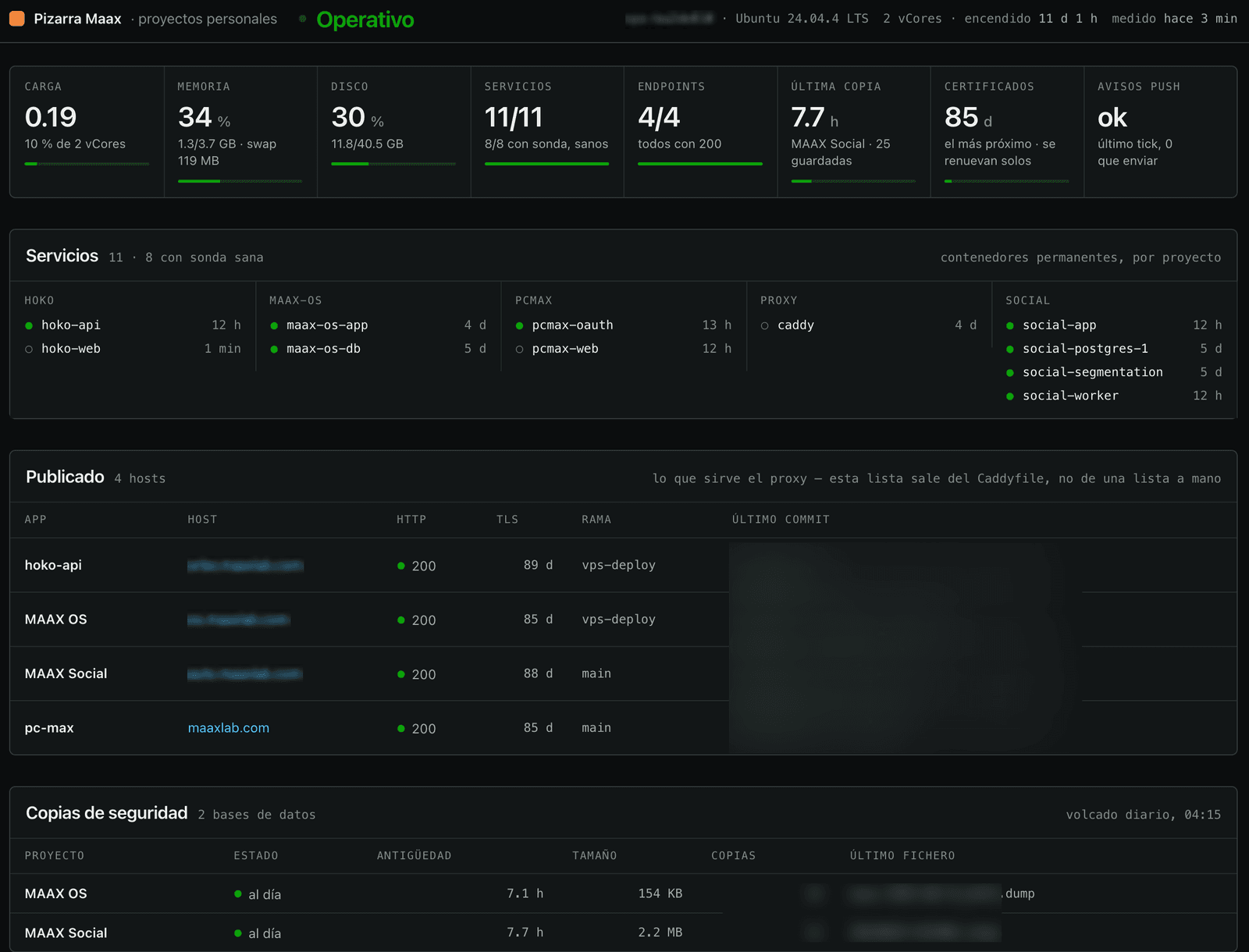Click the 'RAMA' column header

coord(596,520)
